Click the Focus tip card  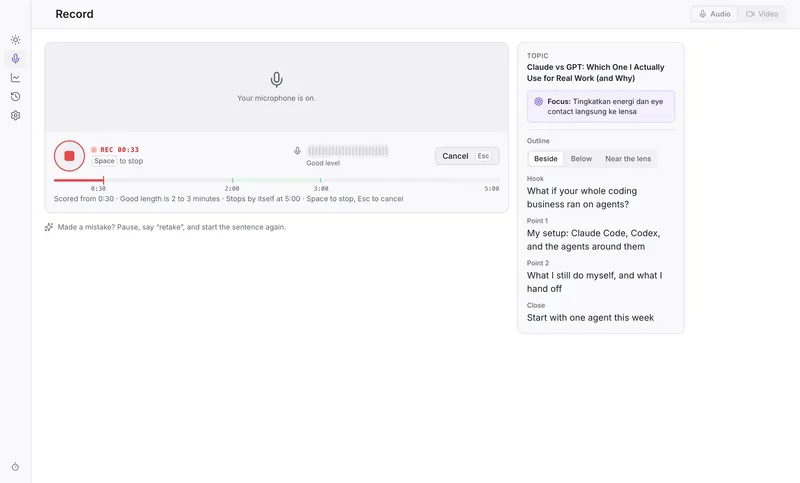pos(601,107)
